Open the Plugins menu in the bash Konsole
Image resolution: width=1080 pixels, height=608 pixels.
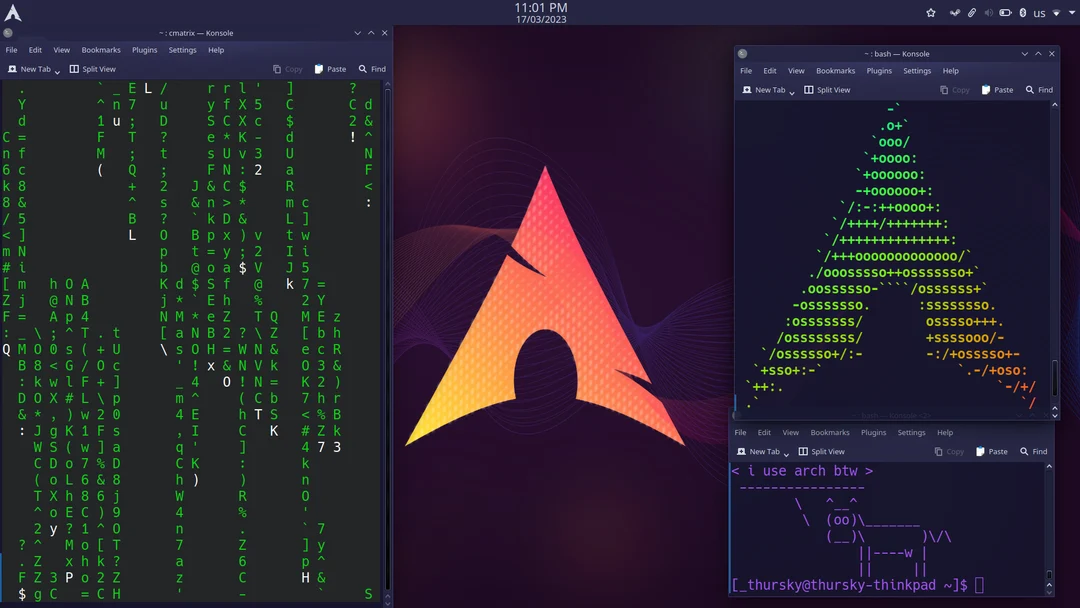click(x=878, y=70)
